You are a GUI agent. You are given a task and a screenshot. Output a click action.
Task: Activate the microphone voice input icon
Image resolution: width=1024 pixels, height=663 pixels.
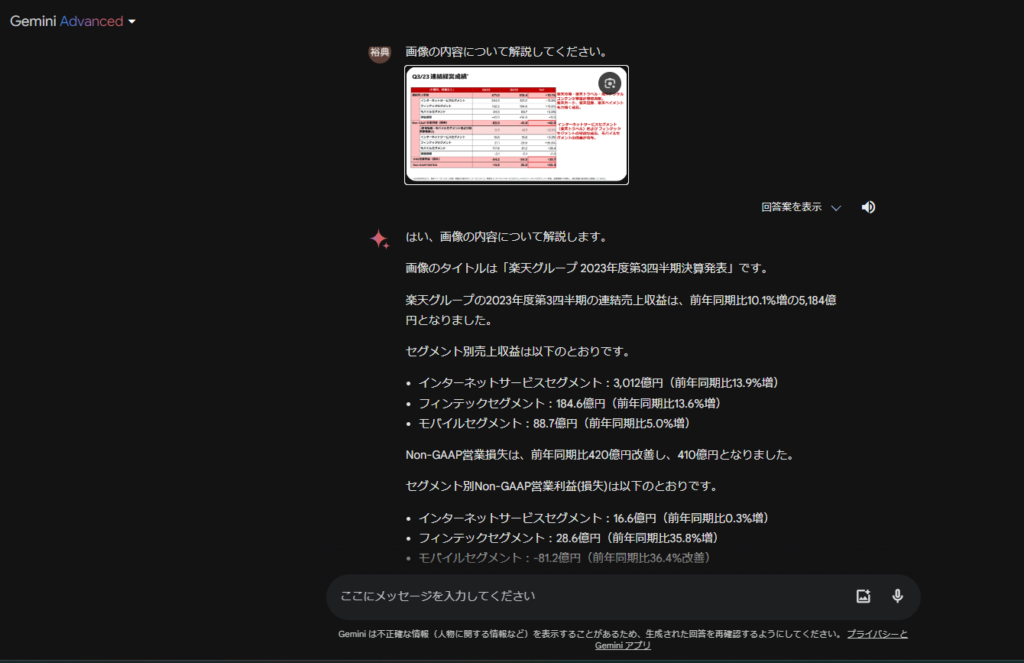tap(897, 596)
